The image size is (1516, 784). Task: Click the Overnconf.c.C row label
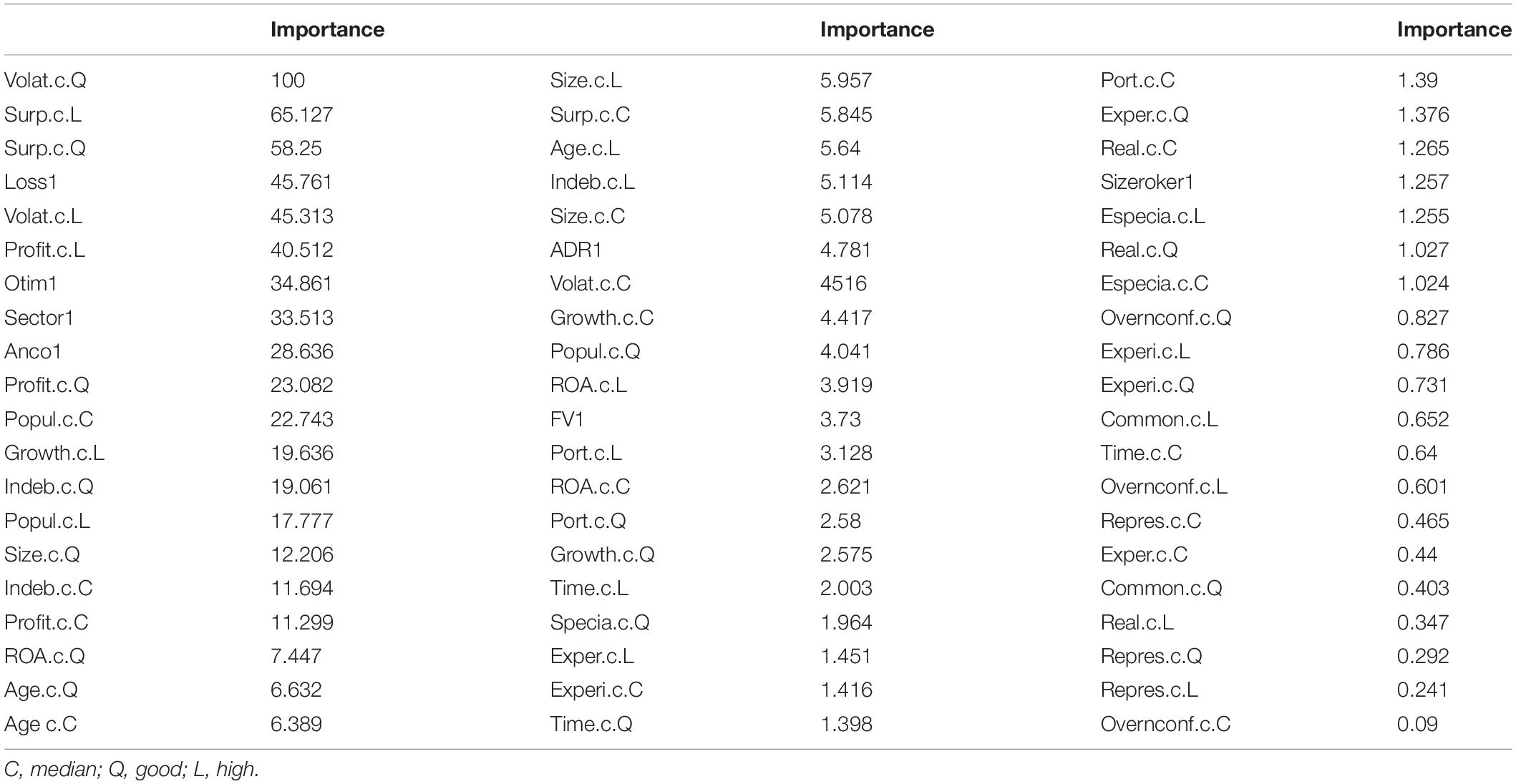(1165, 724)
